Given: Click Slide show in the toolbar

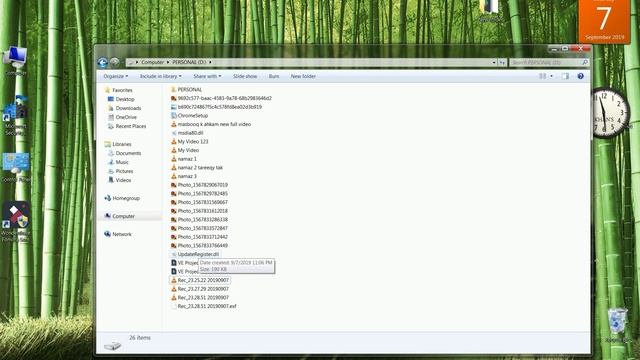Looking at the screenshot, I should click(x=245, y=76).
